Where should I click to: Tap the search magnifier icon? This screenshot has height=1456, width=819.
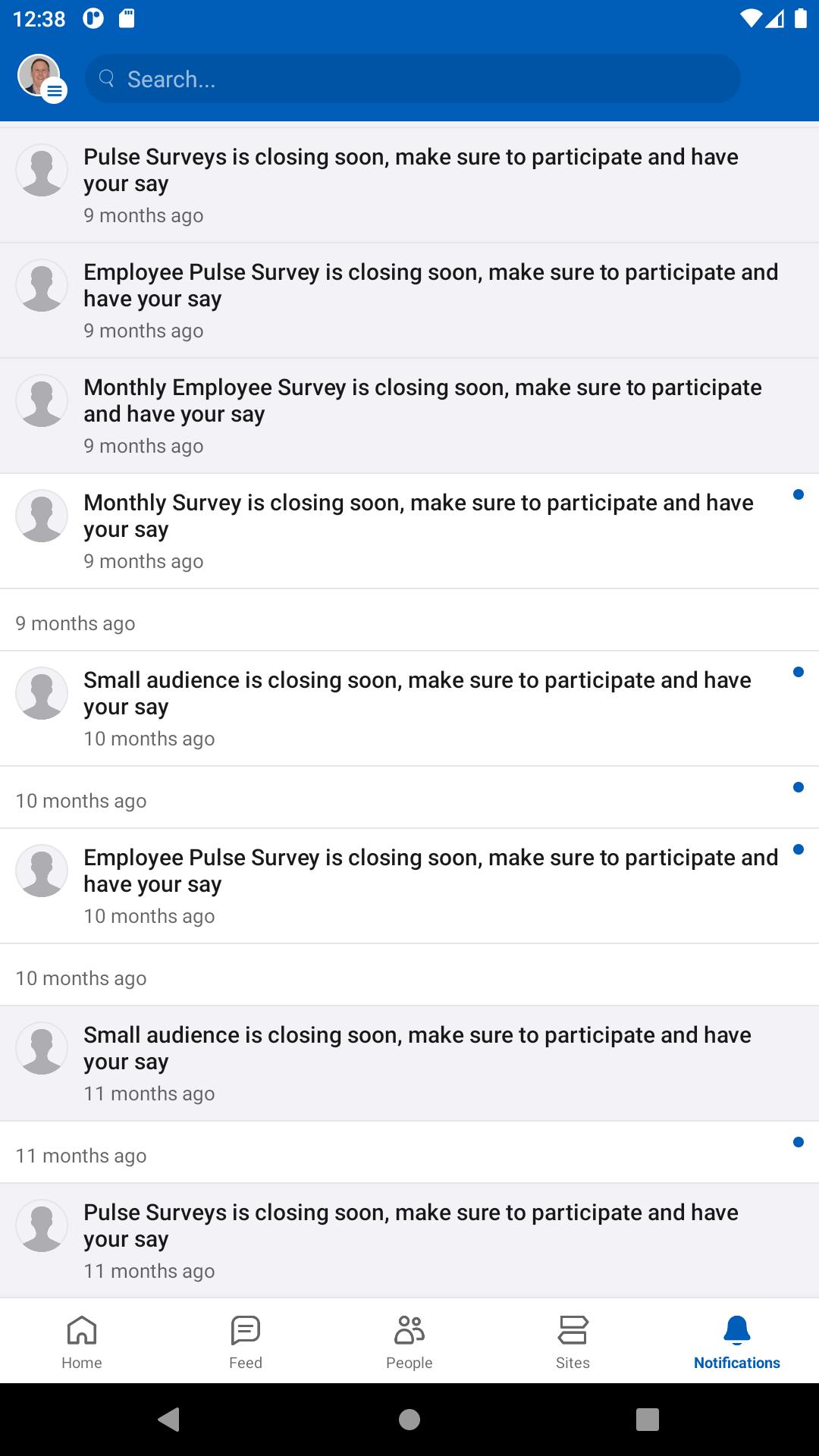point(107,78)
